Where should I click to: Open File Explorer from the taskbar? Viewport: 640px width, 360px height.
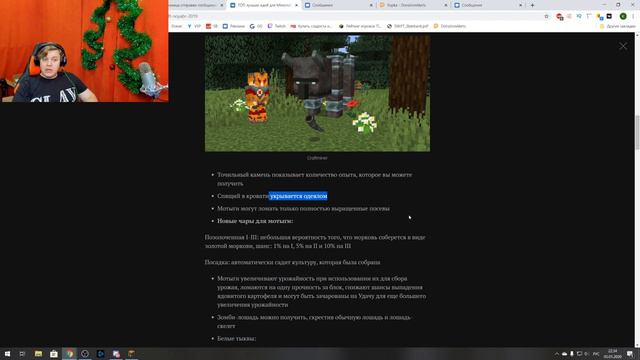pos(38,354)
